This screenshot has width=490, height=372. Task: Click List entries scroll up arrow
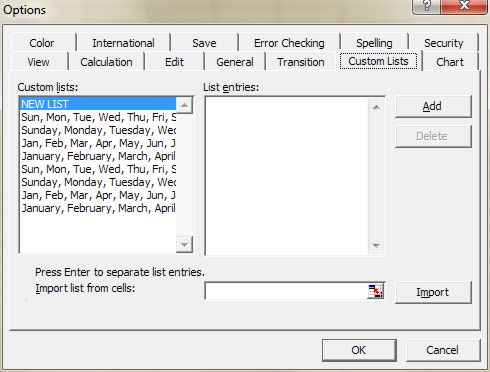click(376, 107)
